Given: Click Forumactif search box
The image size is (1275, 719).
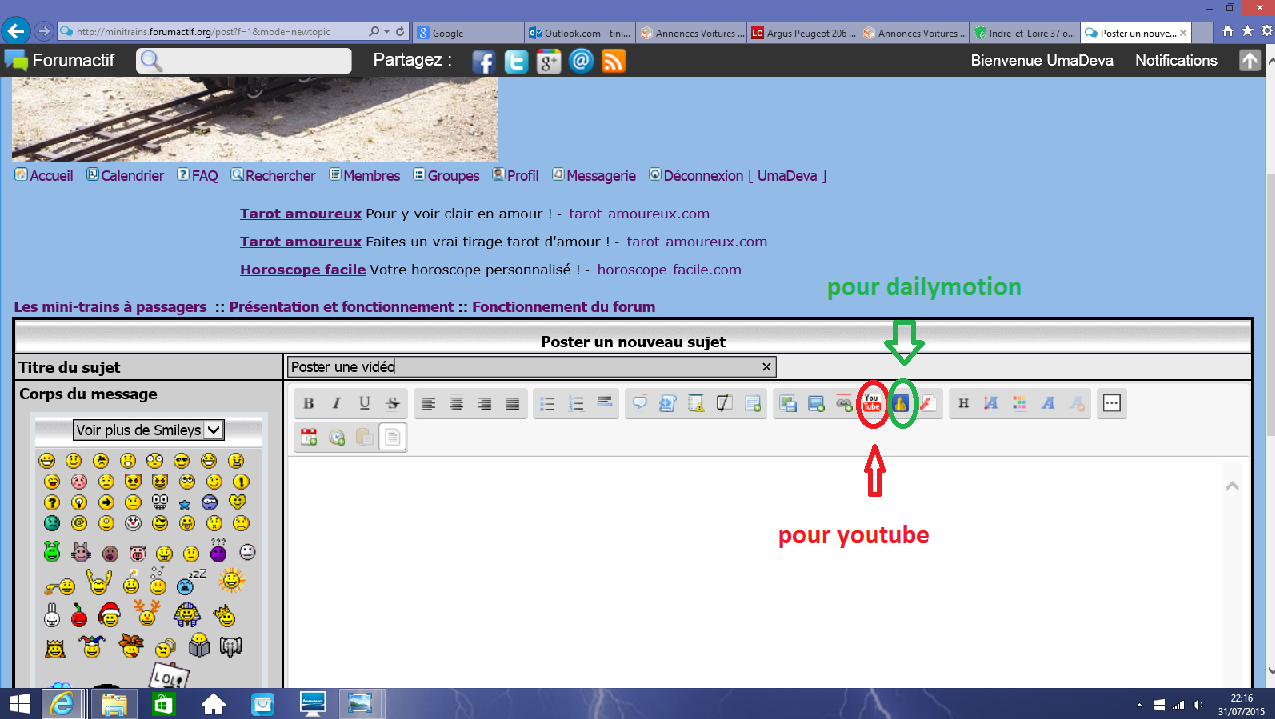Looking at the screenshot, I should point(245,61).
